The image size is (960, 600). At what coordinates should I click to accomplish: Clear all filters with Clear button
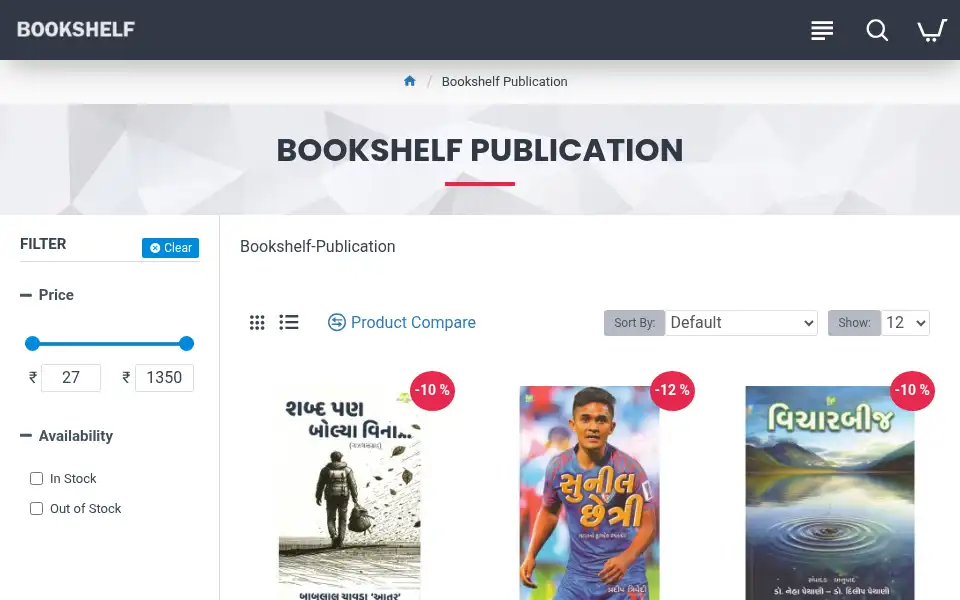click(x=170, y=247)
